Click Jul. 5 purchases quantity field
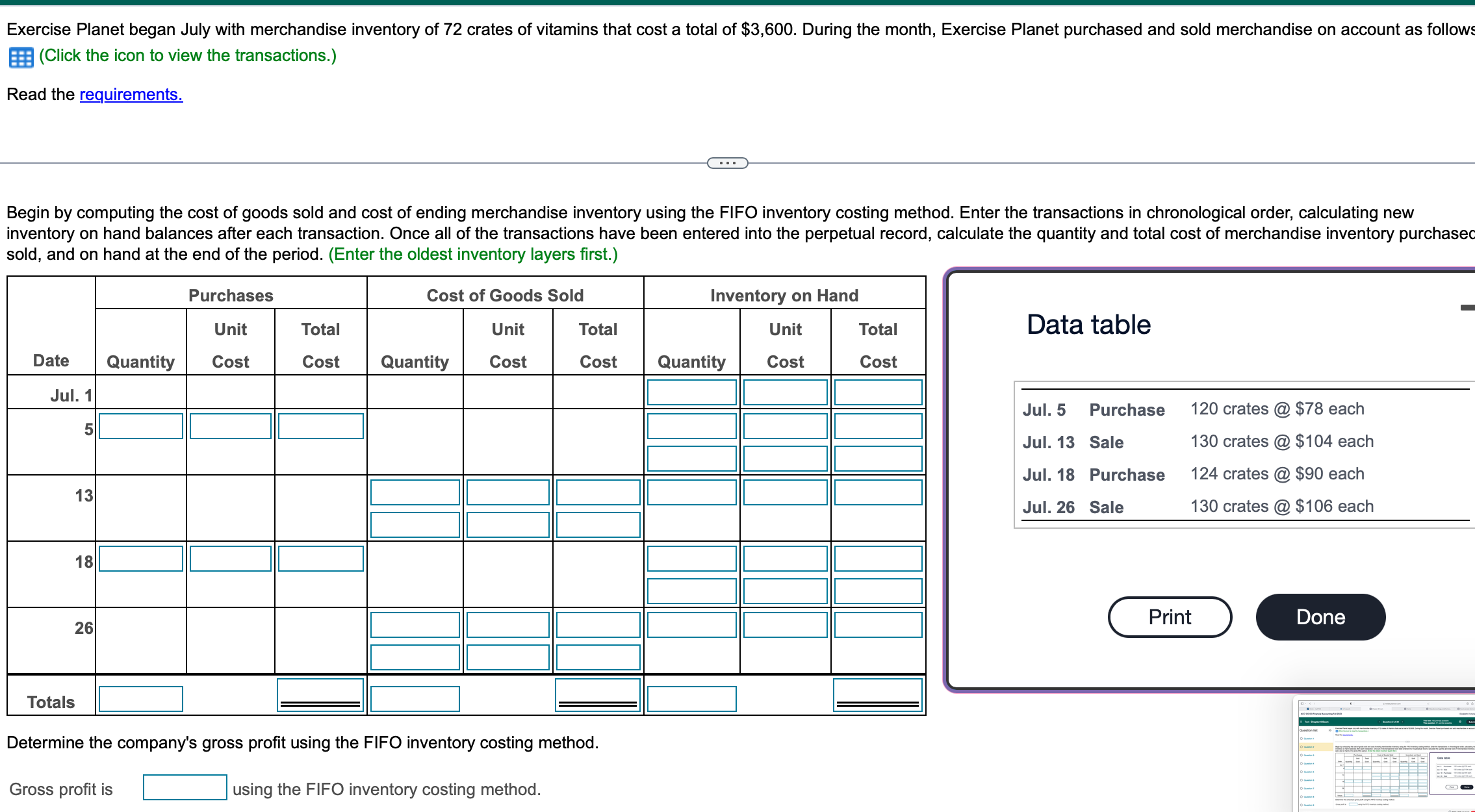The image size is (1475, 812). pos(141,426)
